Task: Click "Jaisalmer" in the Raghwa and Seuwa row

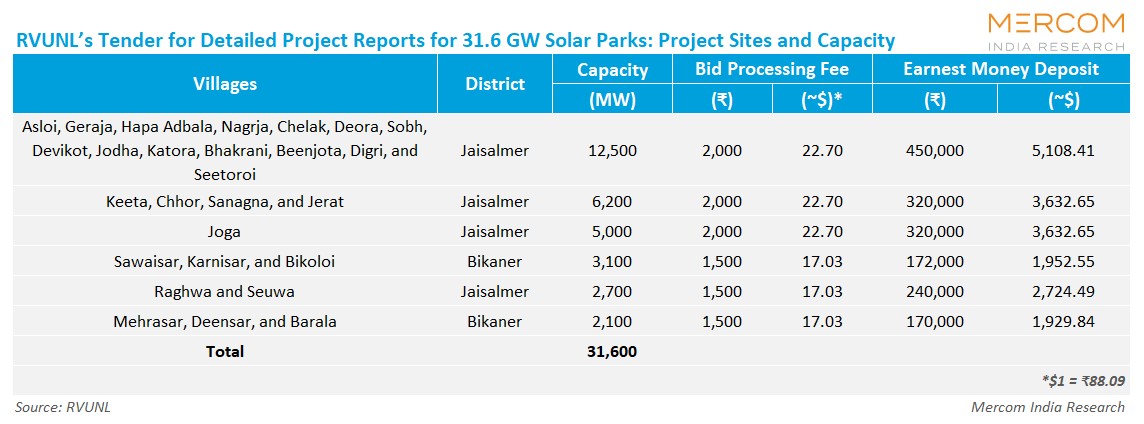Action: pos(495,291)
